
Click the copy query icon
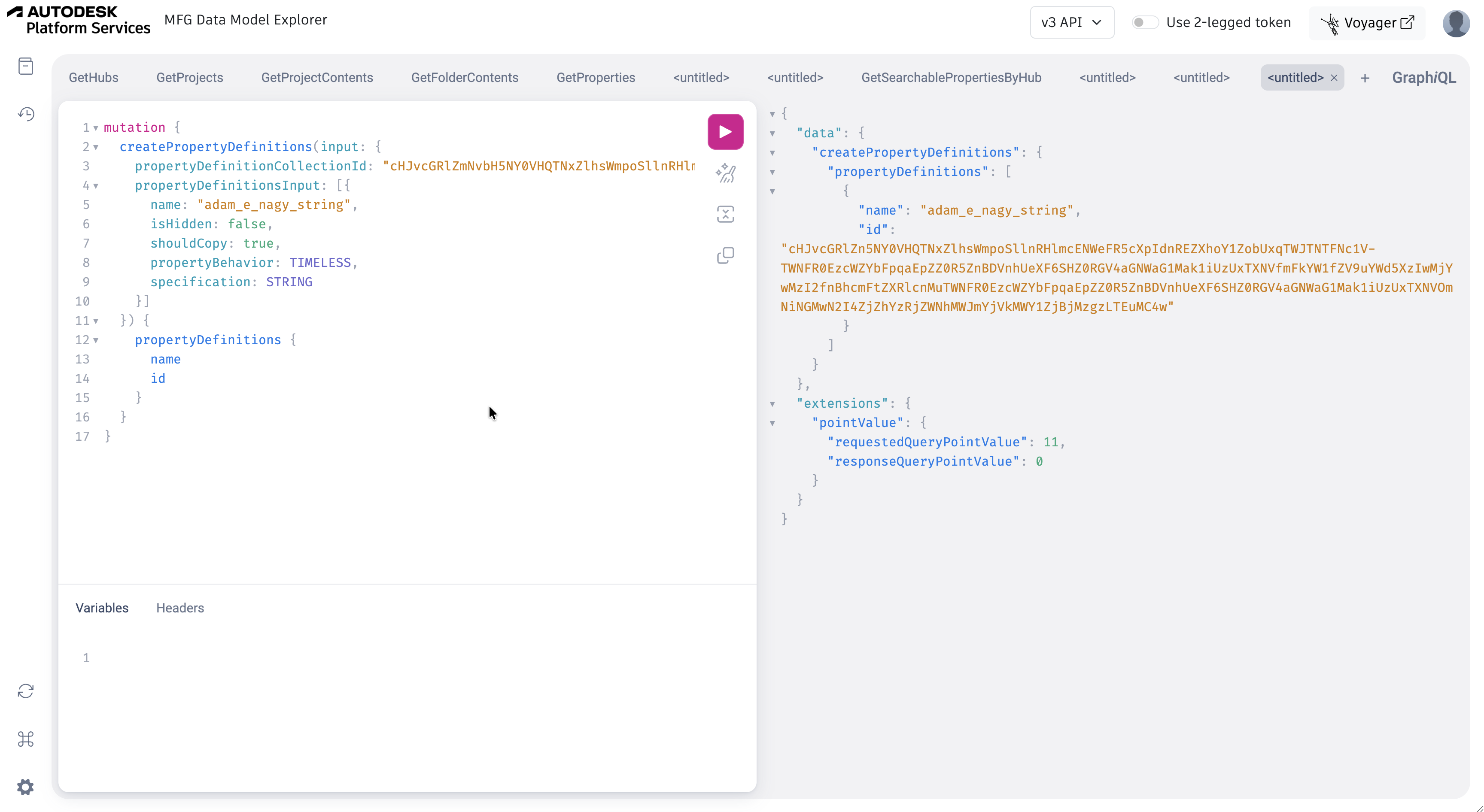coord(725,255)
